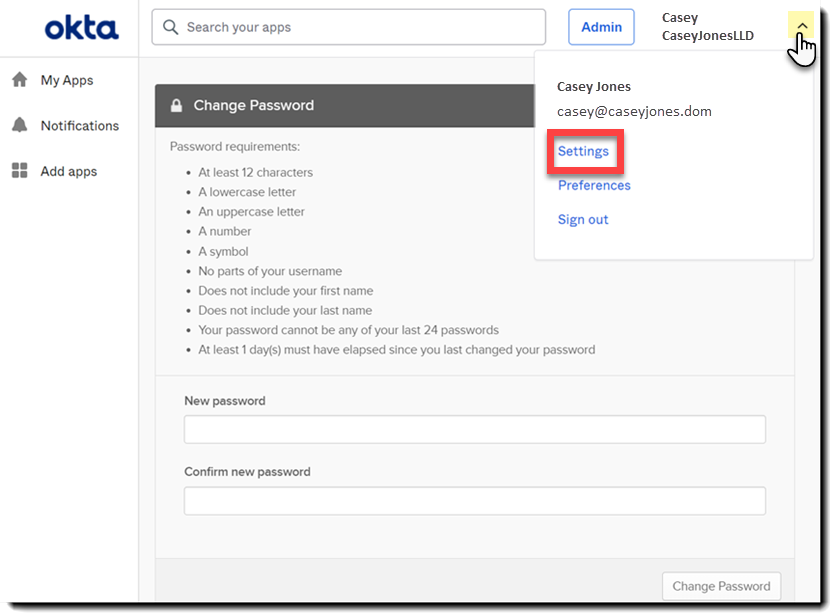Click the Admin button
The image size is (830, 614).
point(601,27)
